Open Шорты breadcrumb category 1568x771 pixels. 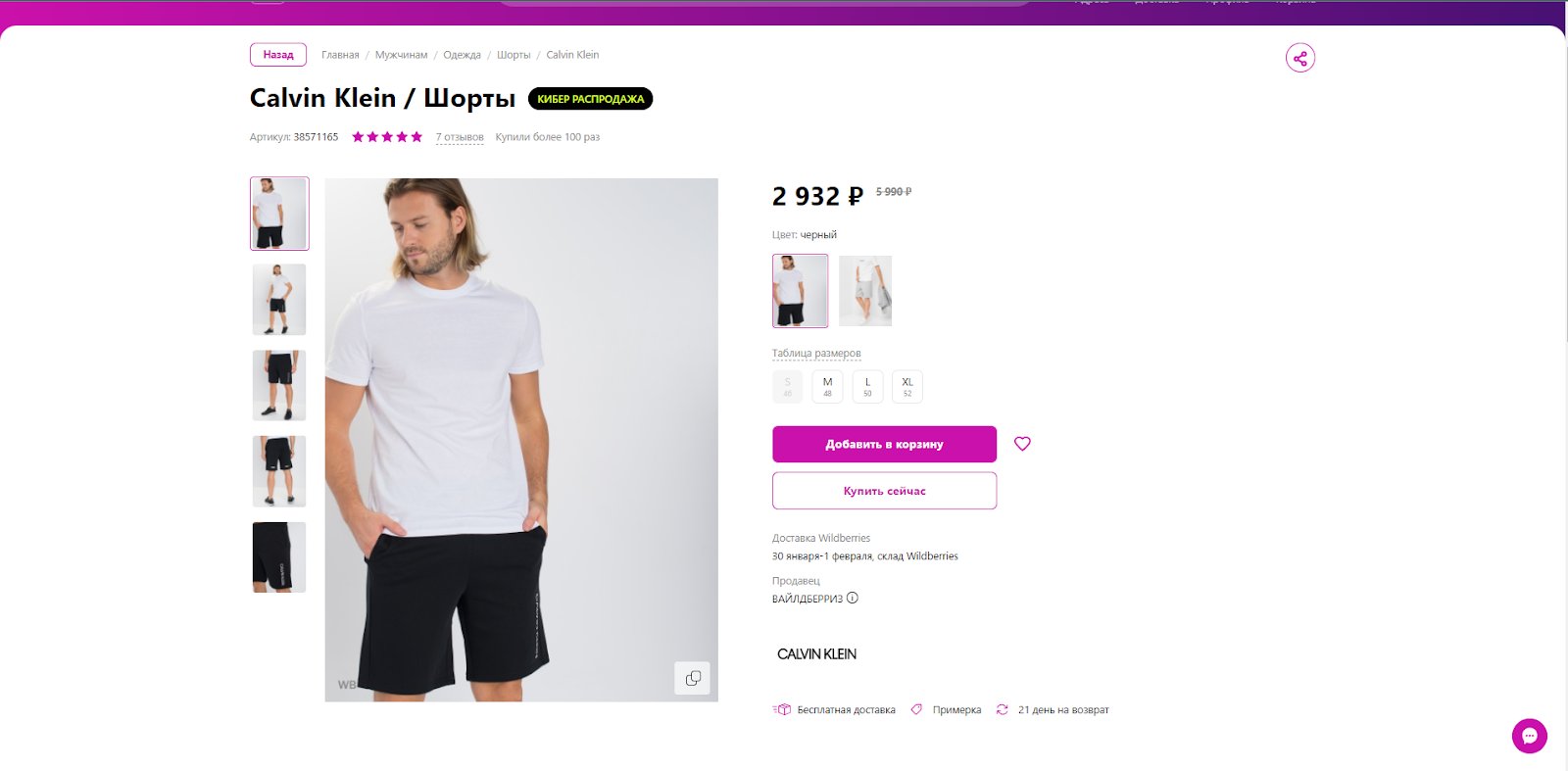coord(514,55)
